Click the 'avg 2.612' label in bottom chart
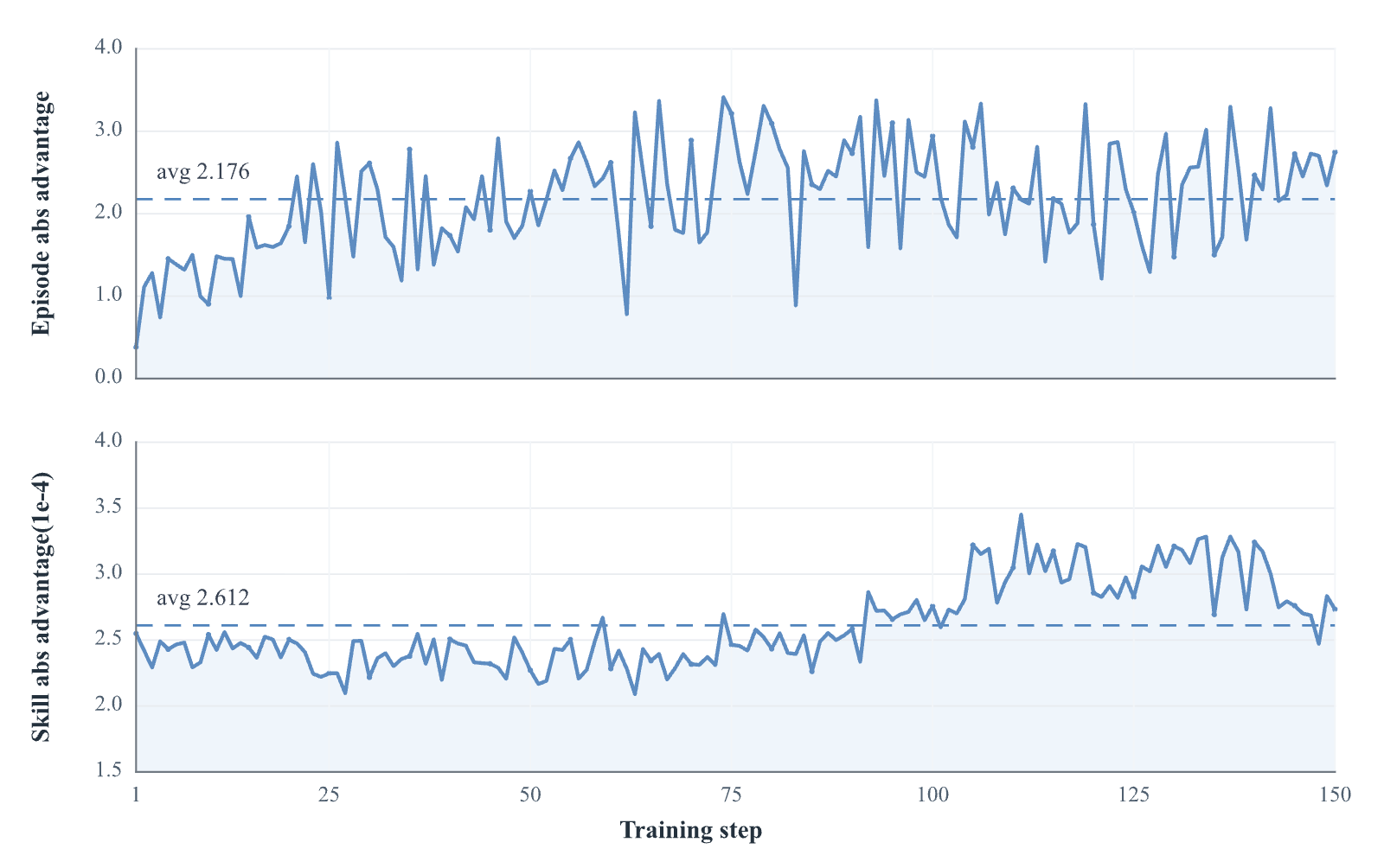The image size is (1384, 868). (x=202, y=597)
